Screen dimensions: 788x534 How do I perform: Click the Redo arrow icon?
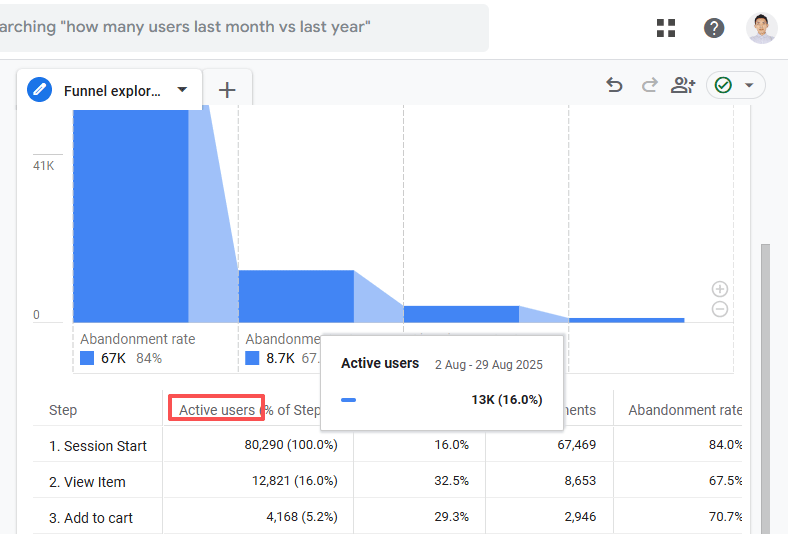click(x=649, y=86)
